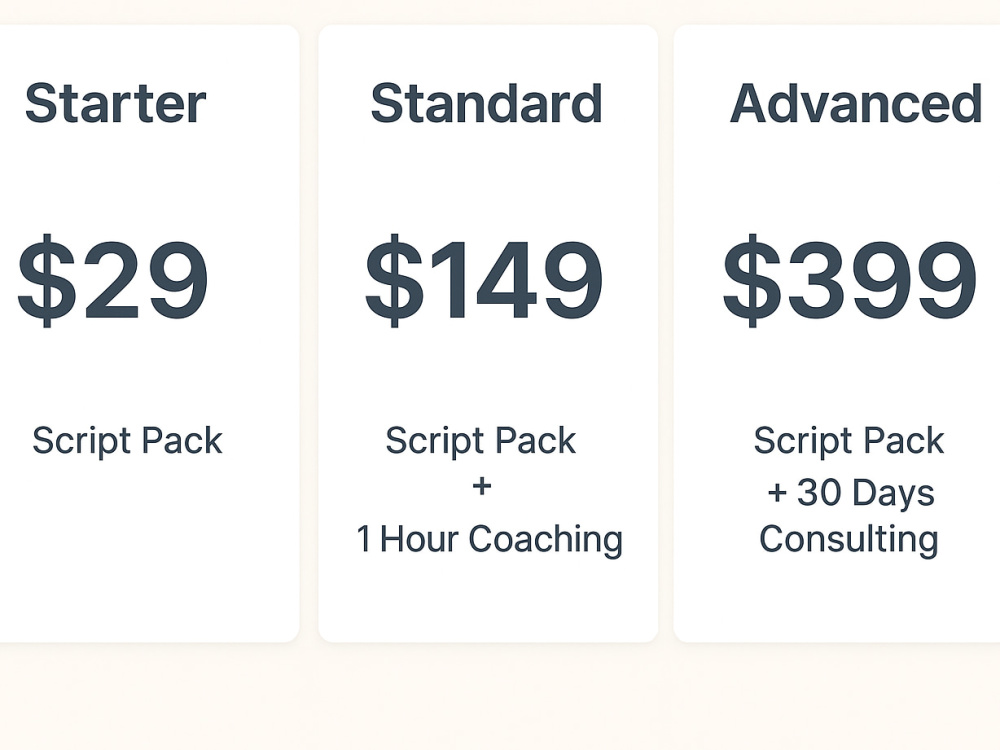Screen dimensions: 1000x750
Task: Click the Consulting text in Advanced card
Action: [x=849, y=540]
